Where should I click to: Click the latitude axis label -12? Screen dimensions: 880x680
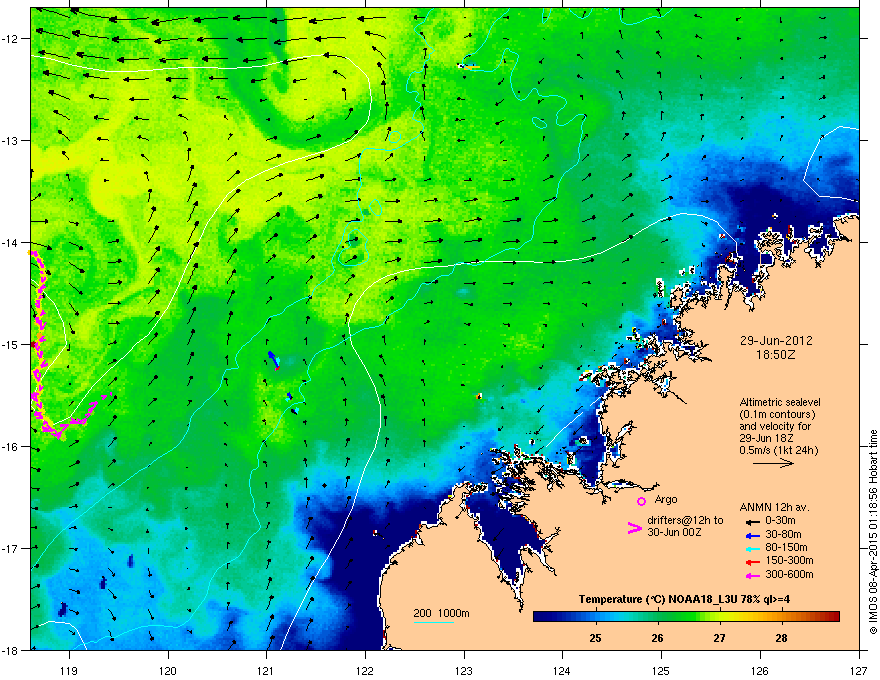pos(12,38)
